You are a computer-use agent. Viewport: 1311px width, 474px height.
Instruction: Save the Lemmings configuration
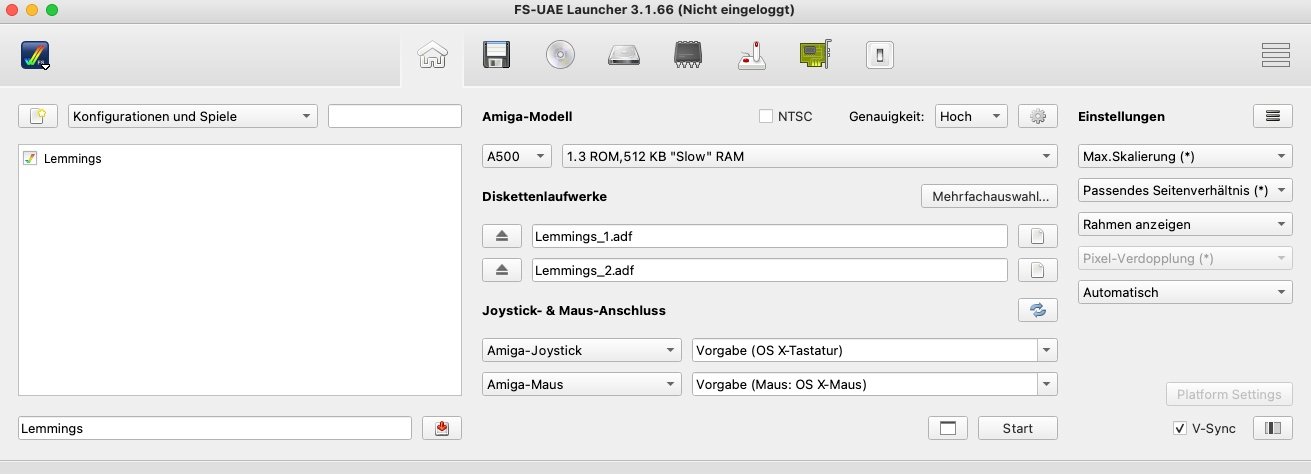point(441,428)
